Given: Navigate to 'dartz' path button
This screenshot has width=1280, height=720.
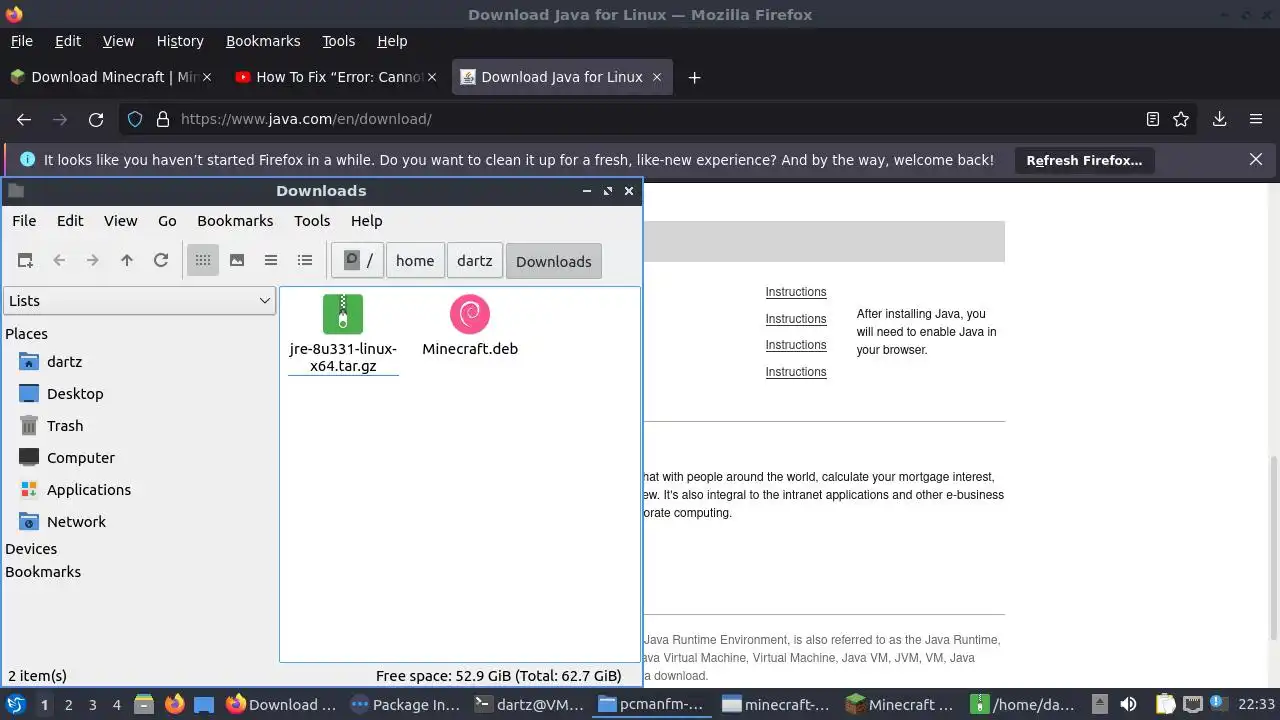Looking at the screenshot, I should [474, 261].
